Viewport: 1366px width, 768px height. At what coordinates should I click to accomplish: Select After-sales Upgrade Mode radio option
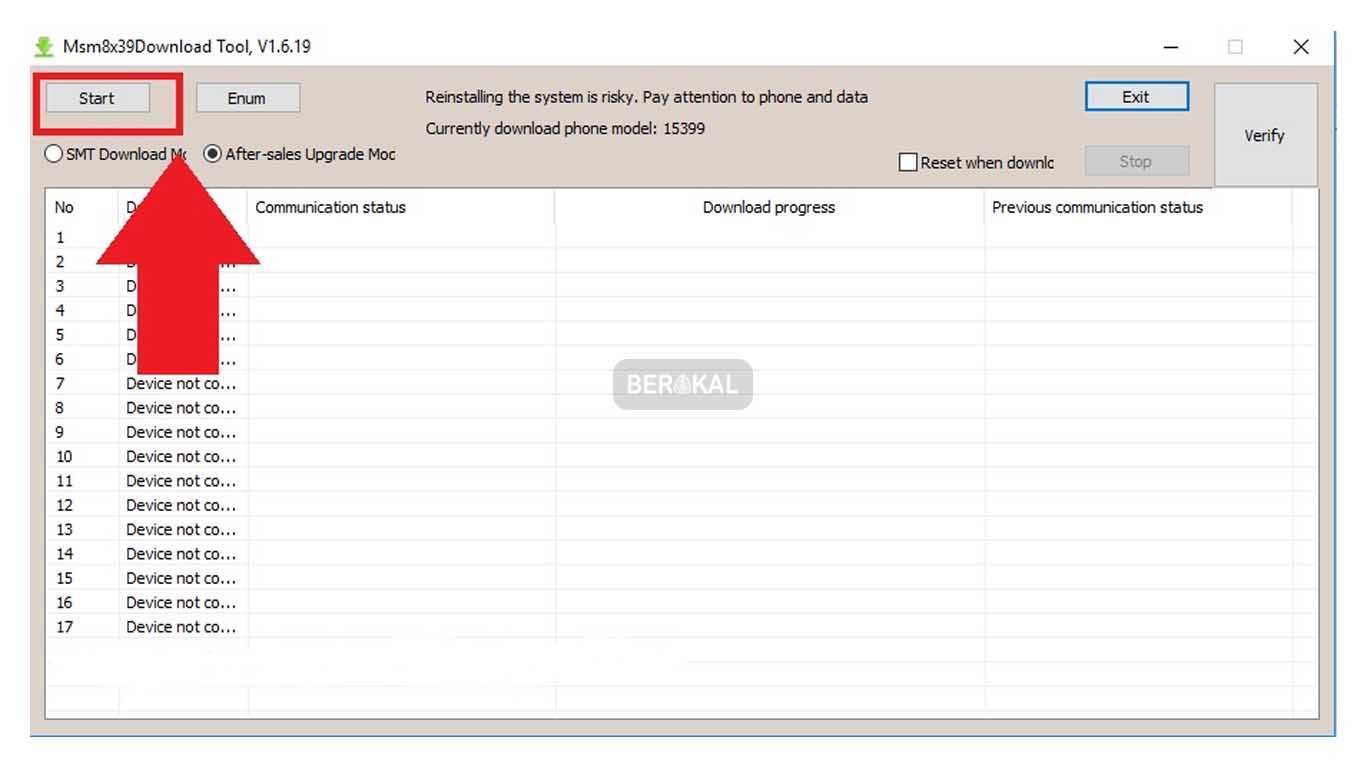212,154
